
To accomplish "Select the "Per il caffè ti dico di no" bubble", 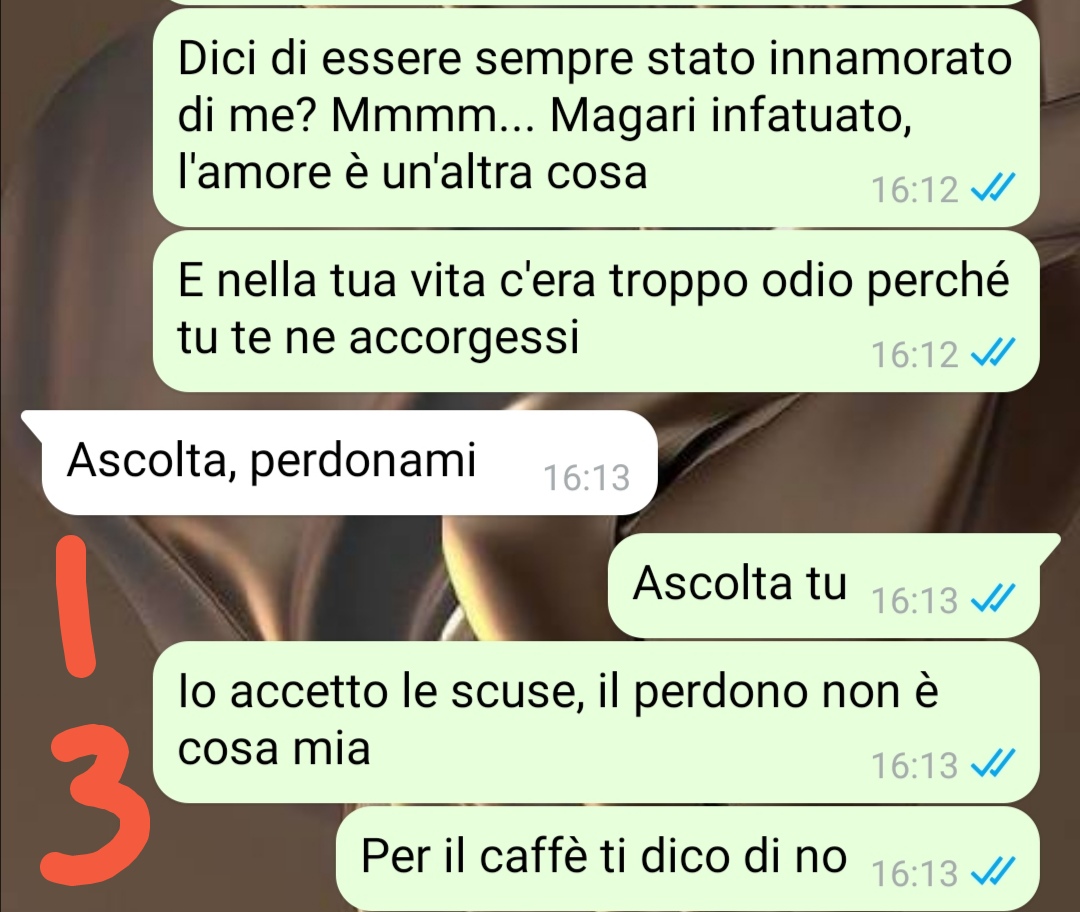I will click(x=687, y=858).
